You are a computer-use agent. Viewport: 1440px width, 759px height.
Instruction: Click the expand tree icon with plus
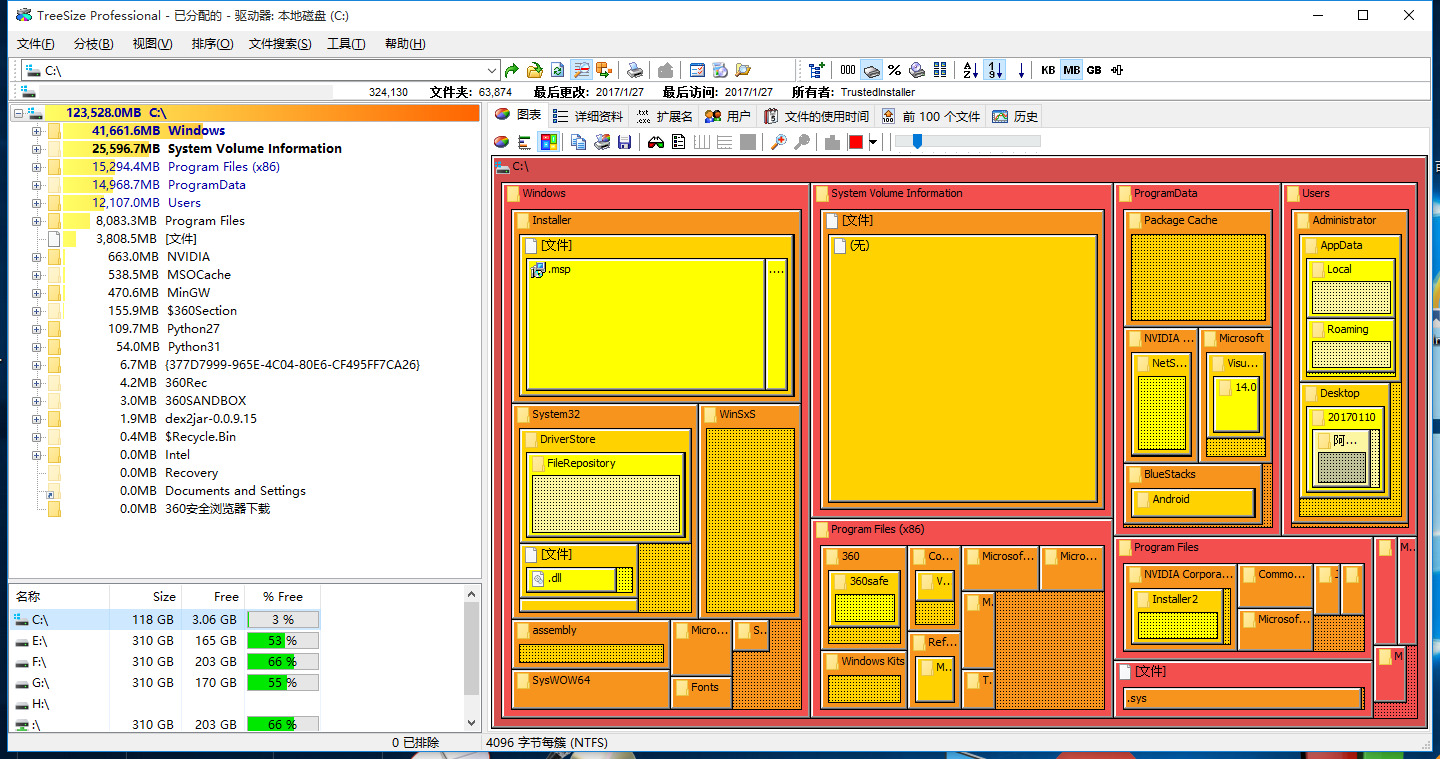click(x=817, y=70)
